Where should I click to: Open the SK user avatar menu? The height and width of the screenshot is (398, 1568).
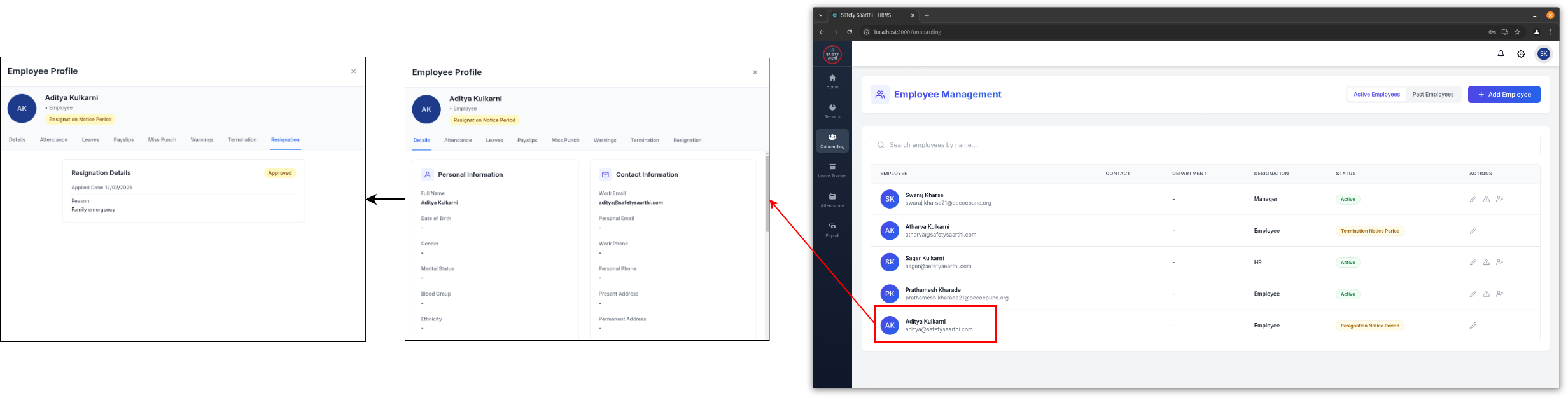(x=1543, y=54)
